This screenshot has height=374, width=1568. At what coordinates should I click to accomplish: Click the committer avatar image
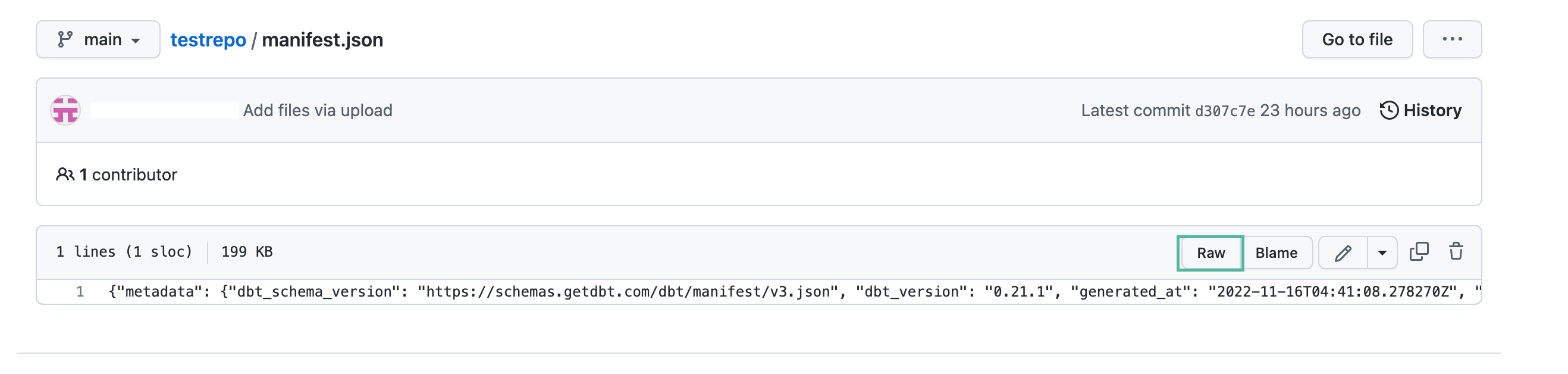66,110
